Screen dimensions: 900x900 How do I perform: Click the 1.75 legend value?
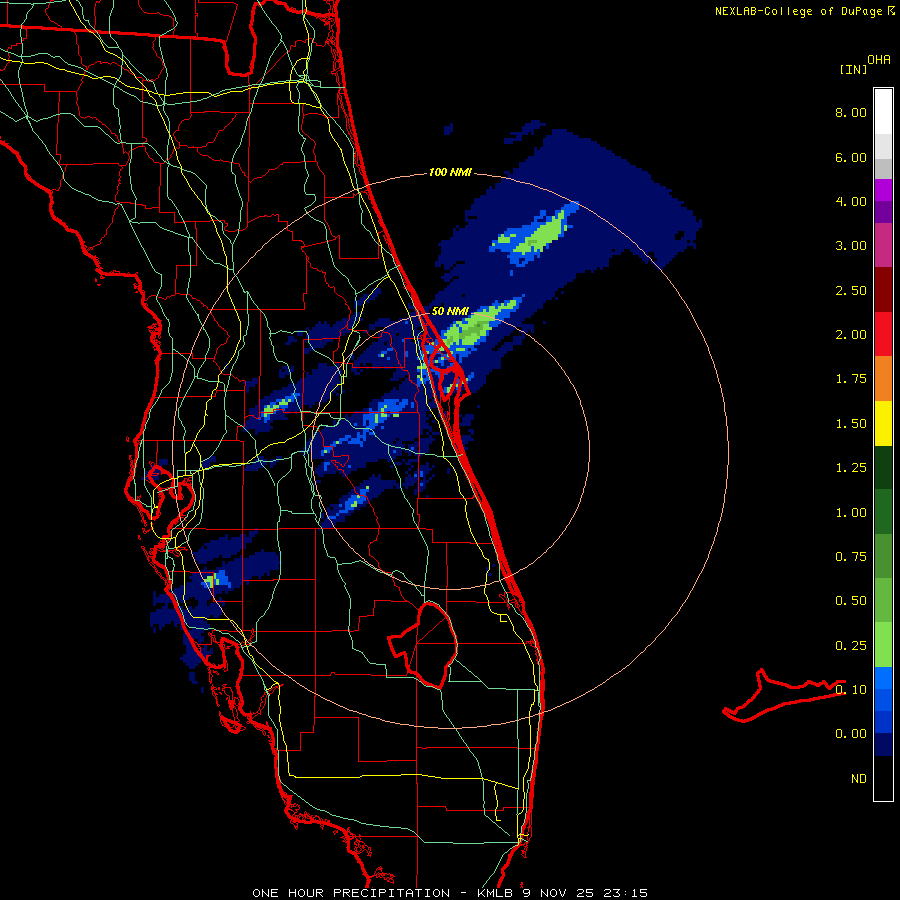tap(851, 379)
